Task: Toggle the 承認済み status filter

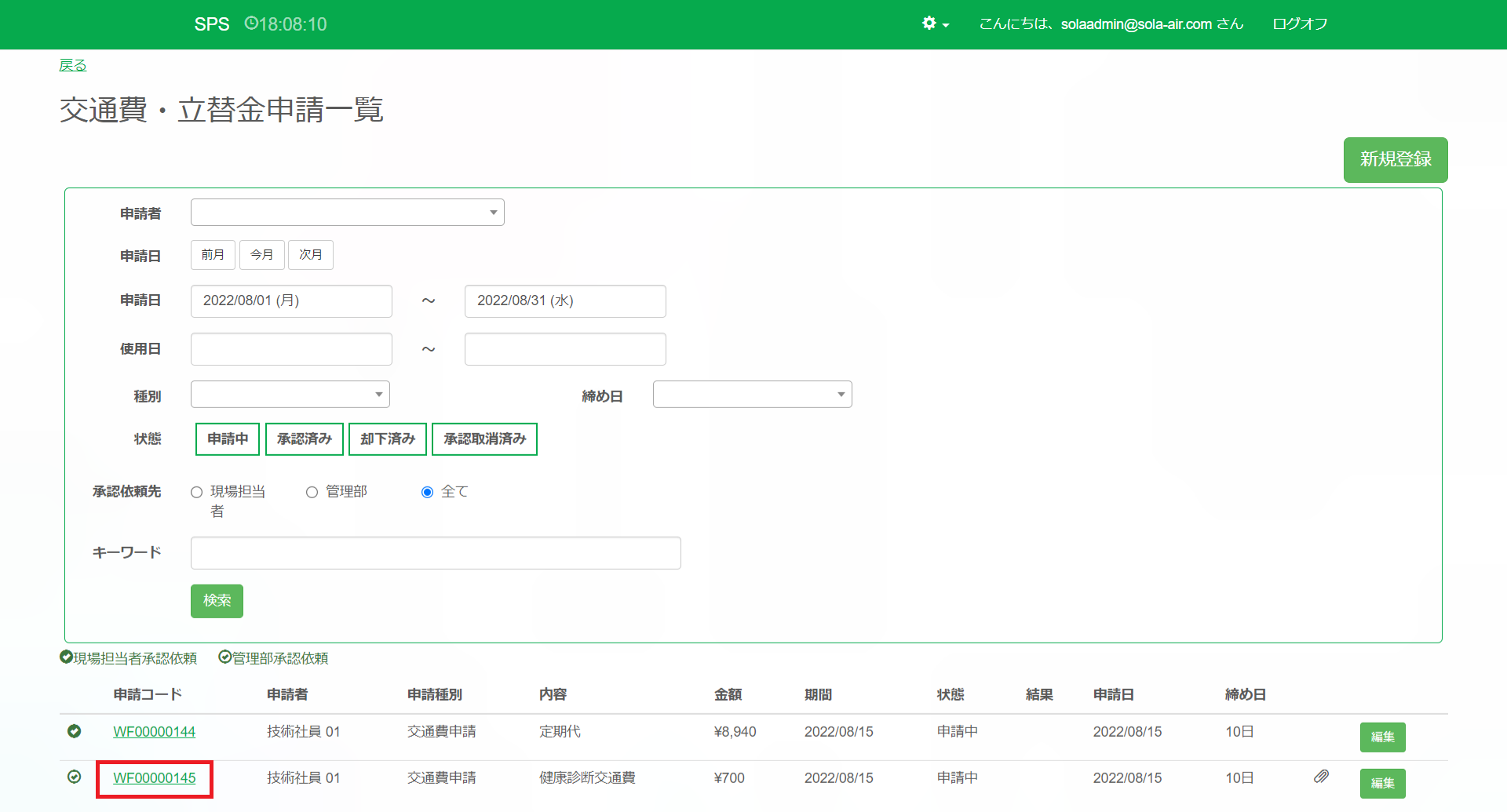Action: point(305,439)
